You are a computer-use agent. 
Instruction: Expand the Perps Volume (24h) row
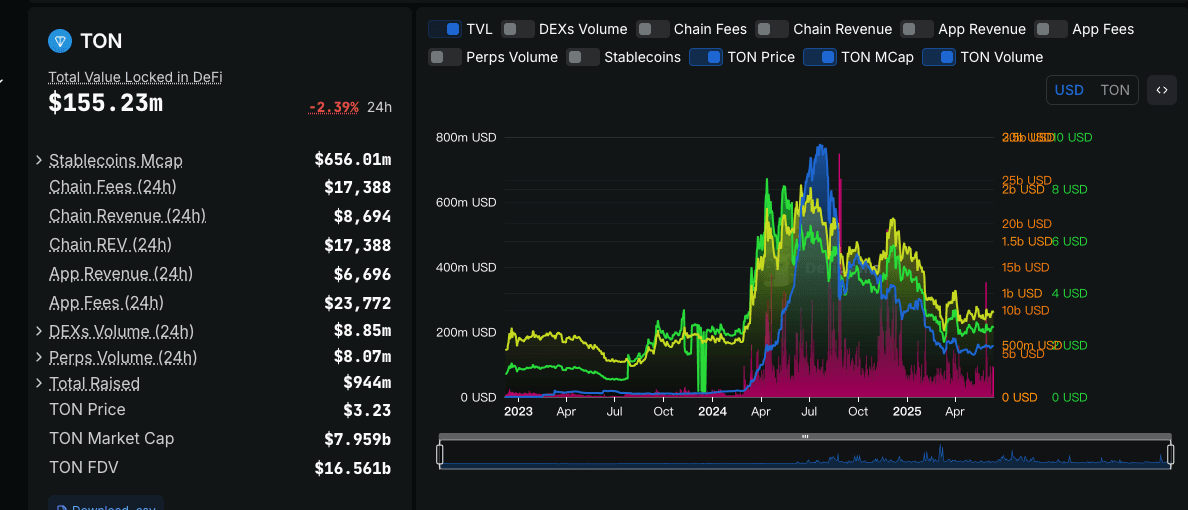(x=39, y=357)
